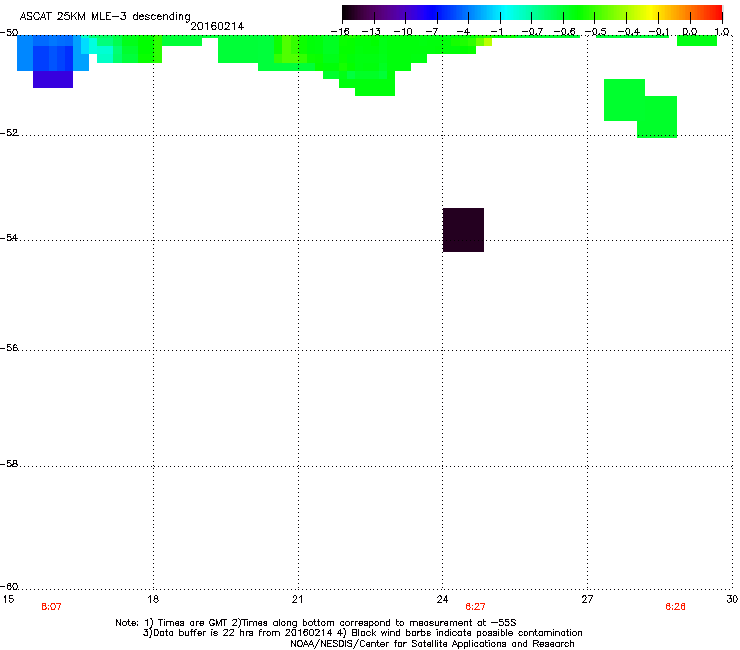740x650 pixels.
Task: Click the isolated green data block near longitude 28
Action: tap(640, 108)
